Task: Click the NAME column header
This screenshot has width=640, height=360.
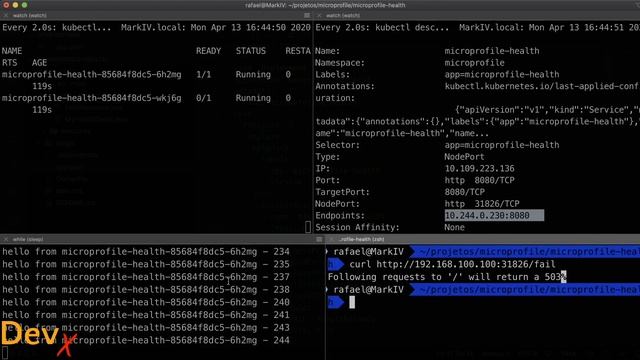Action: pos(12,51)
